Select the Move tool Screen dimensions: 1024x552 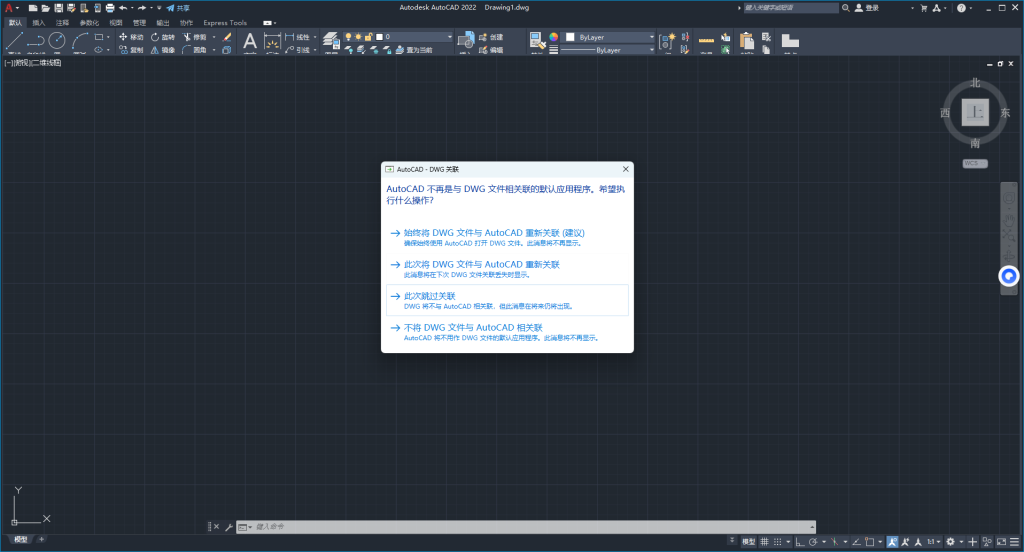pyautogui.click(x=131, y=37)
